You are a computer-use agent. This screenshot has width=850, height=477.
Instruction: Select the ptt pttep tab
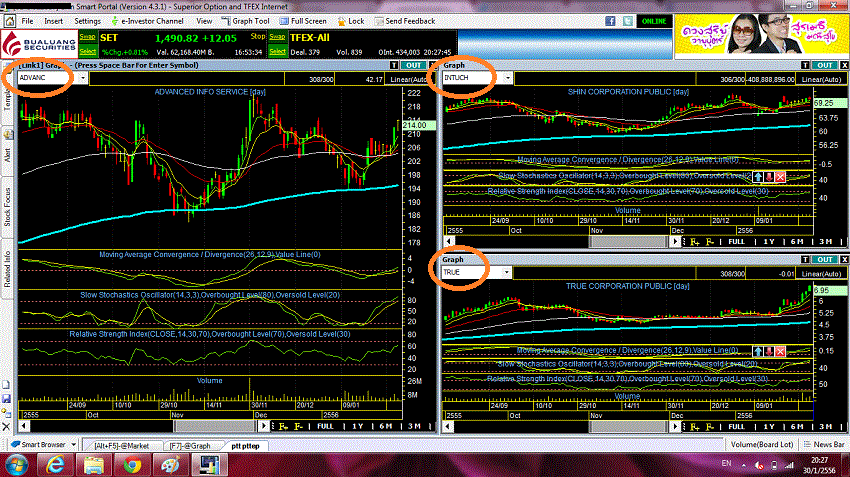coord(245,446)
